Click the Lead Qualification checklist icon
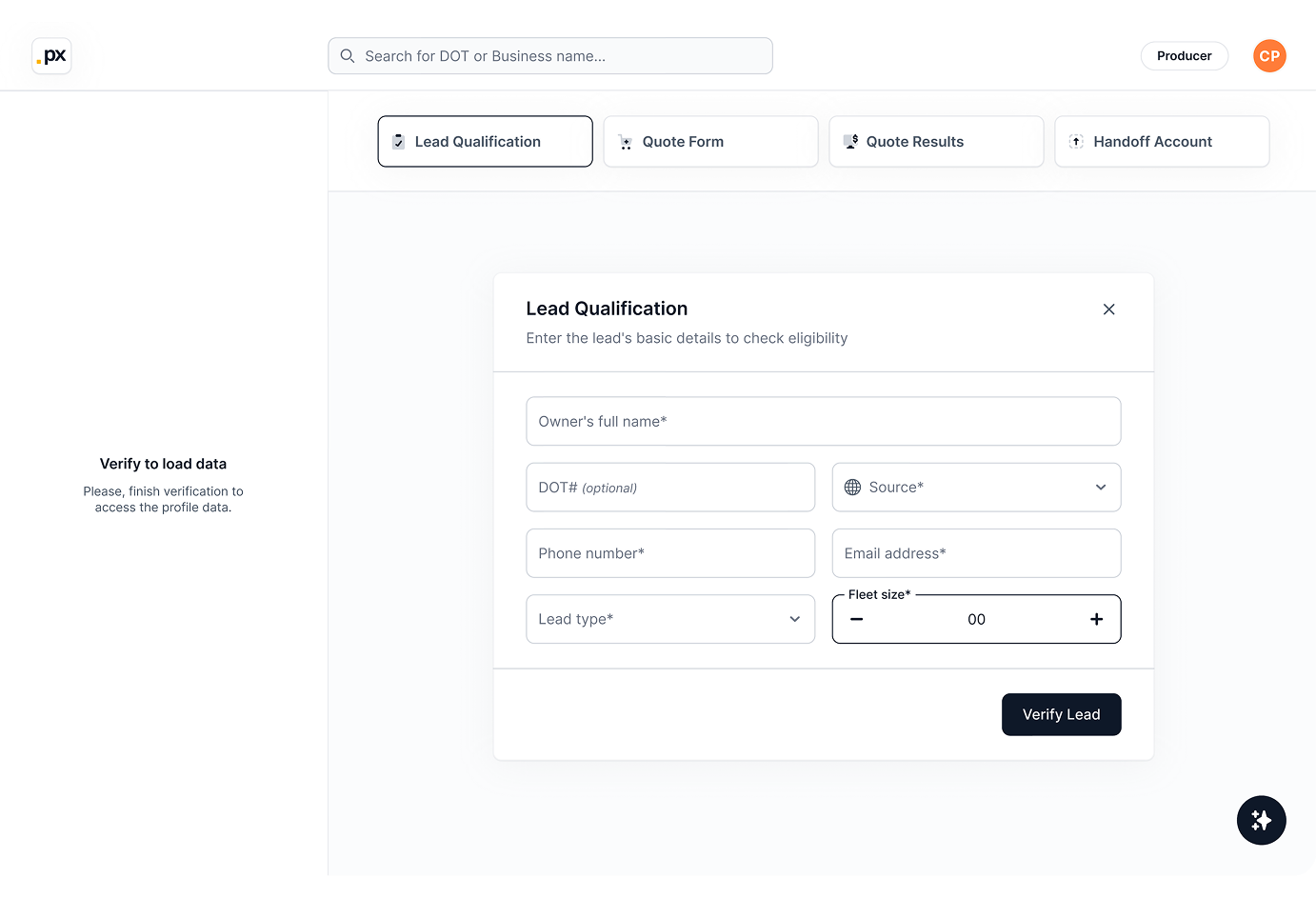This screenshot has height=898, width=1316. tap(398, 141)
